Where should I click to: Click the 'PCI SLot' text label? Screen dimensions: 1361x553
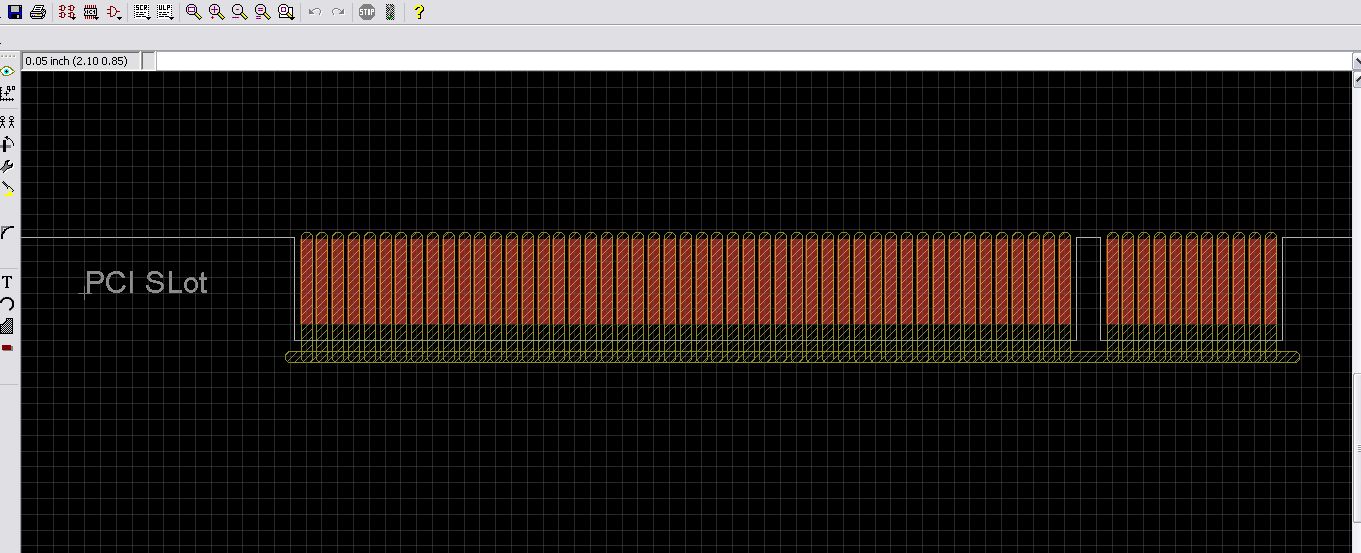coord(147,283)
